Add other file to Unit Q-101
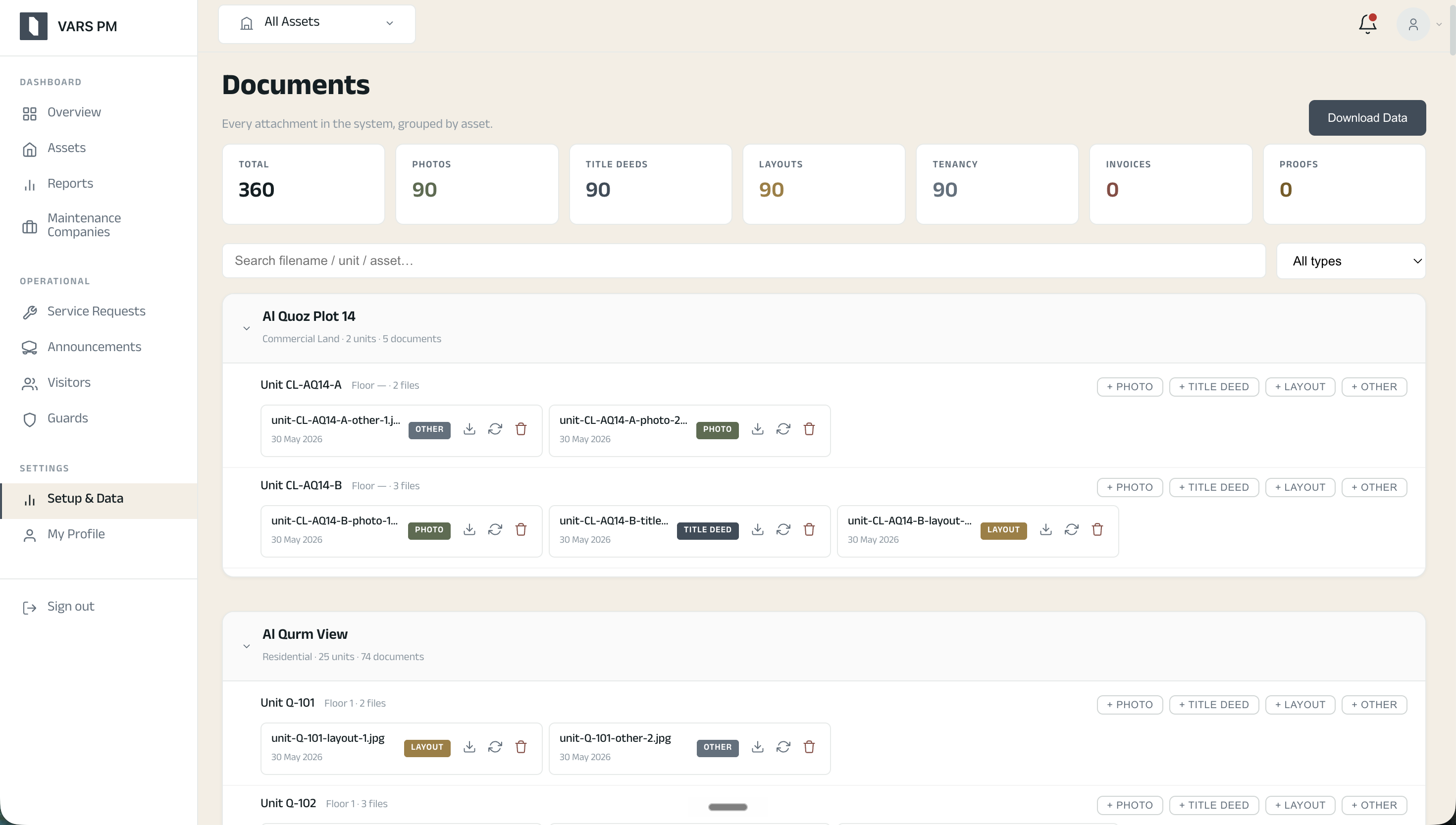The width and height of the screenshot is (1456, 825). (1374, 705)
